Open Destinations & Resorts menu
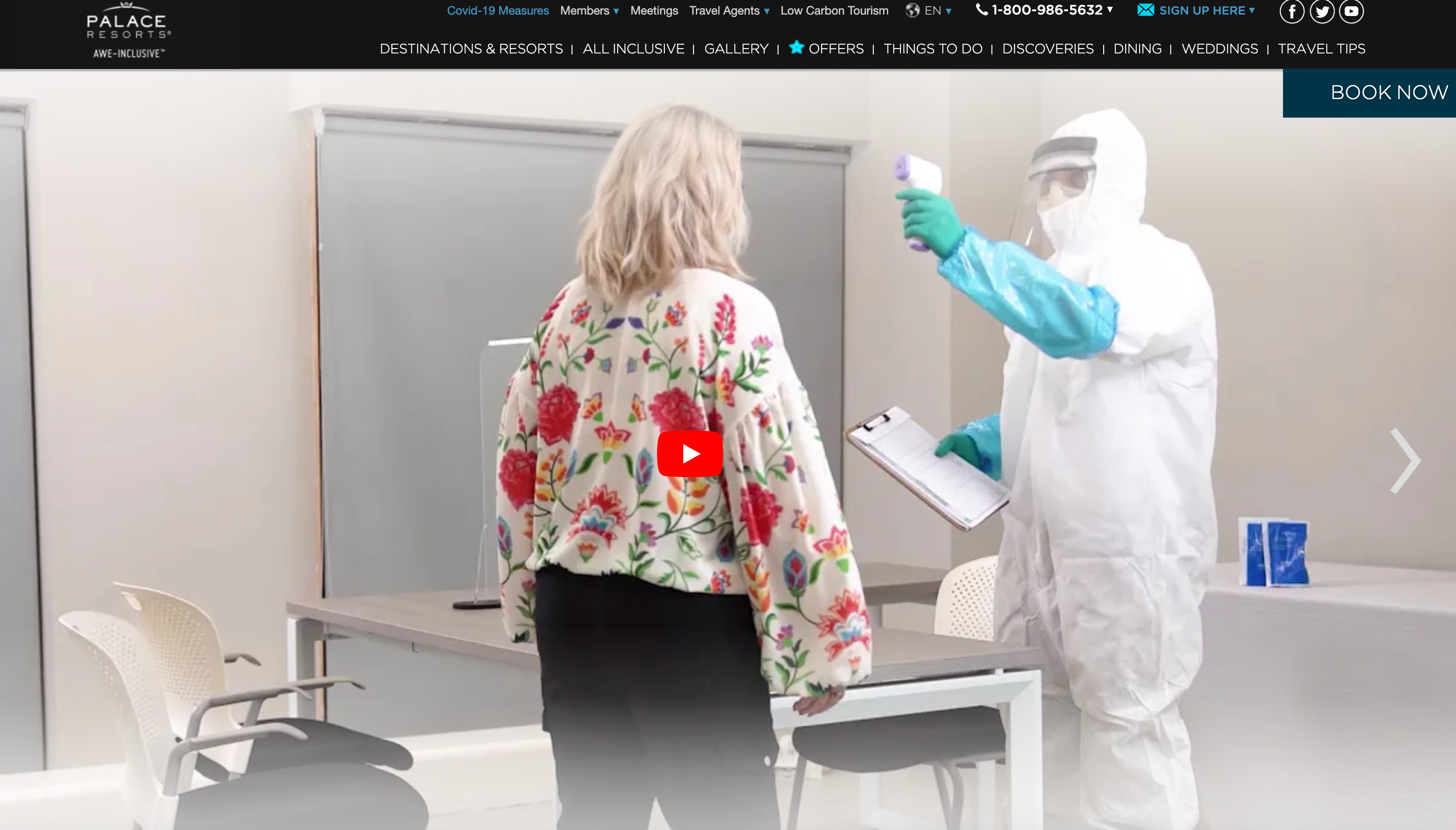This screenshot has height=830, width=1456. point(471,49)
